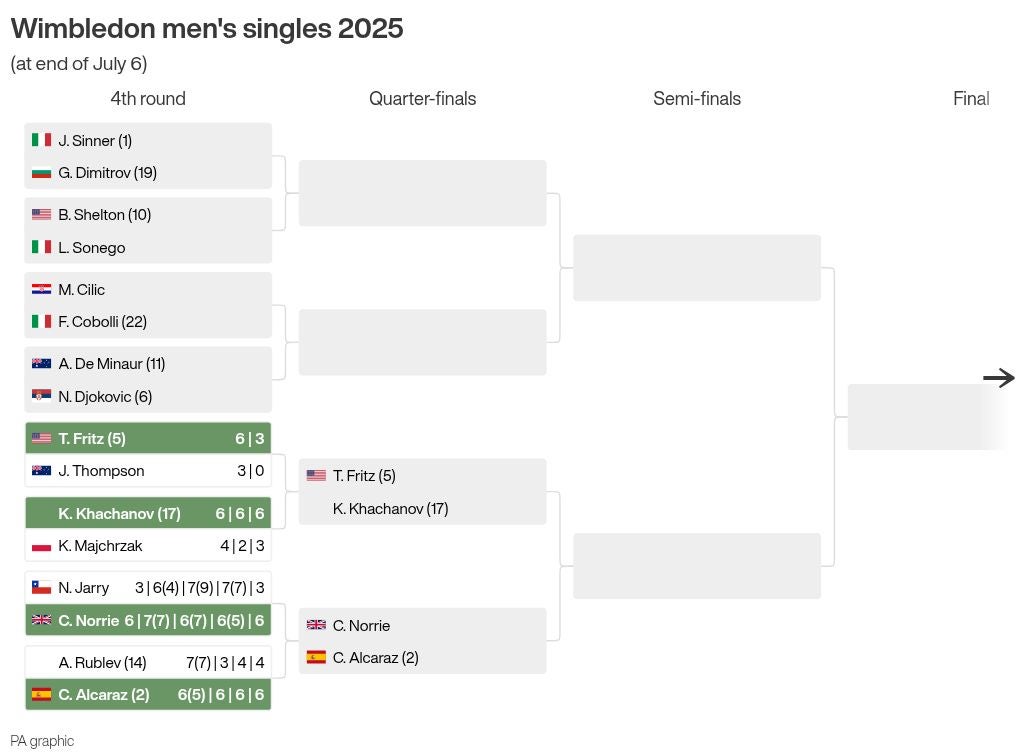Click the Serbian flag beside N. Djokovic
Screen dimensions: 1020x756
click(42, 396)
